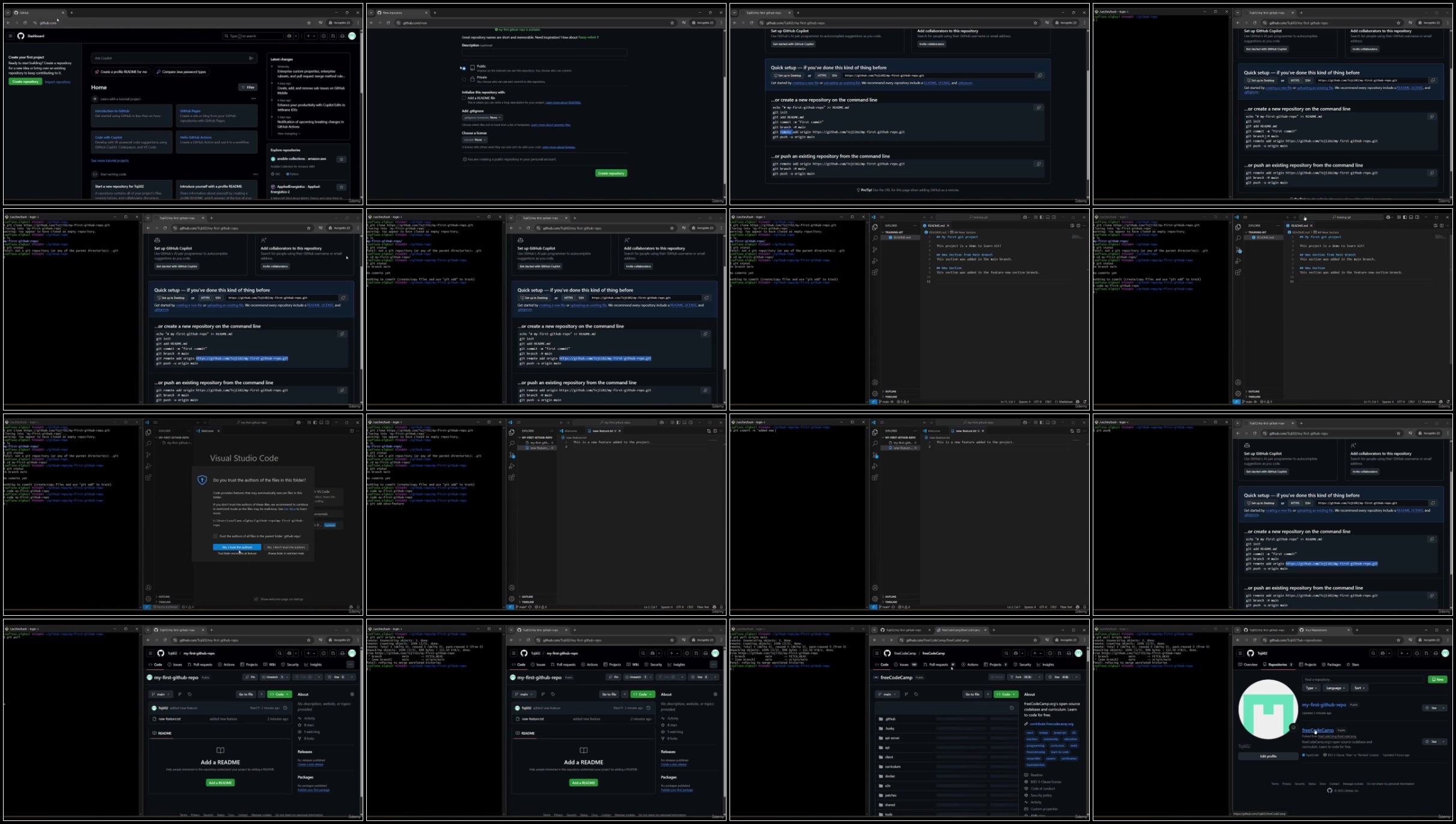Open the .husky folder in the freeCodeCamp repo
Image resolution: width=1456 pixels, height=824 pixels.
tap(890, 729)
